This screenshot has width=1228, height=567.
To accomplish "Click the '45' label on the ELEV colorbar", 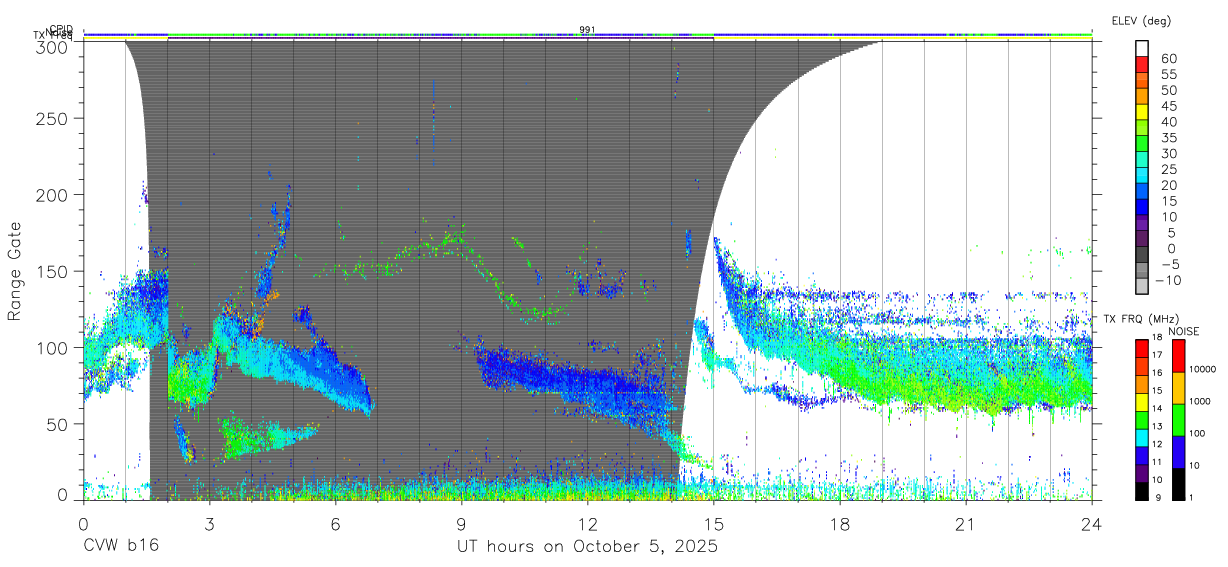I will pos(1168,106).
